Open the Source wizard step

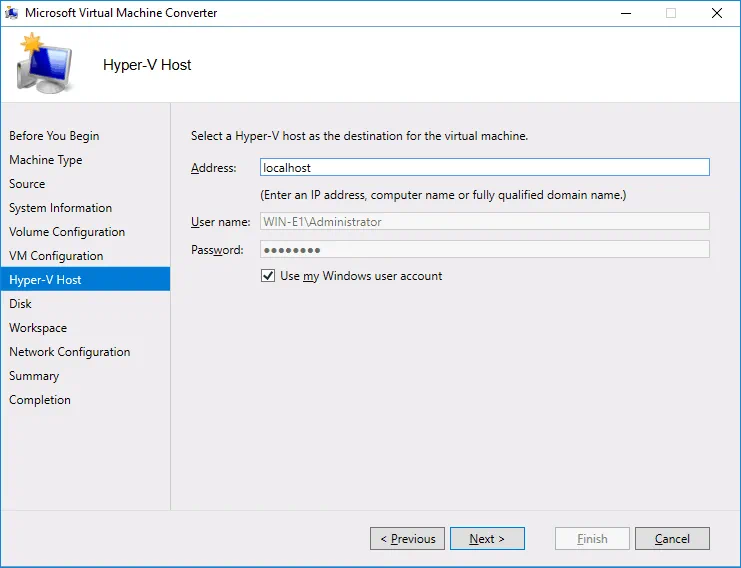coord(27,184)
